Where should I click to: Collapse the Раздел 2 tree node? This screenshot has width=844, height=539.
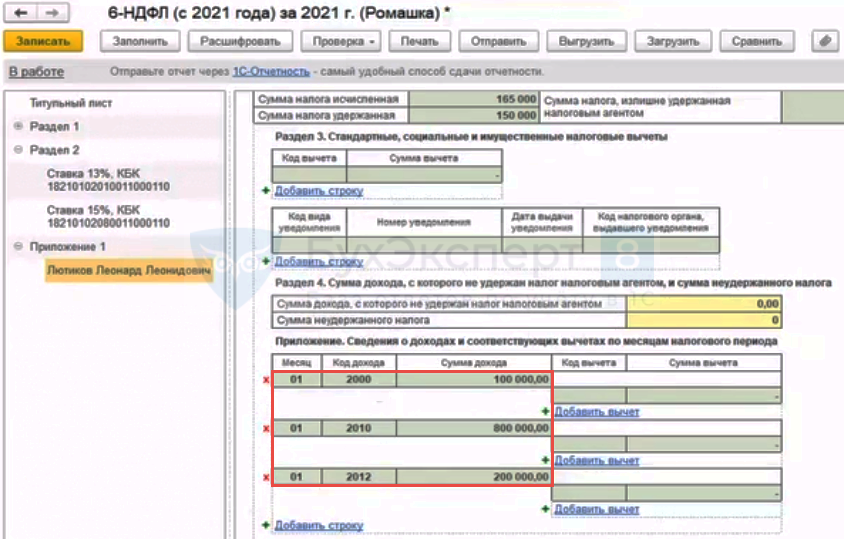18,150
